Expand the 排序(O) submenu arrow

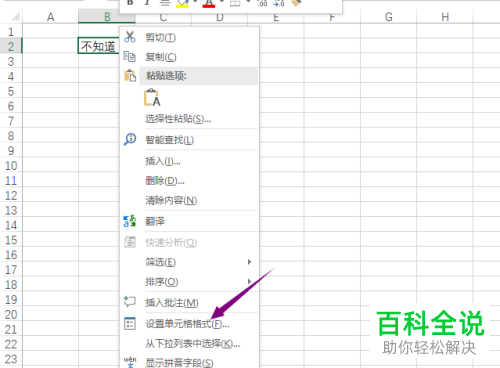pyautogui.click(x=249, y=282)
